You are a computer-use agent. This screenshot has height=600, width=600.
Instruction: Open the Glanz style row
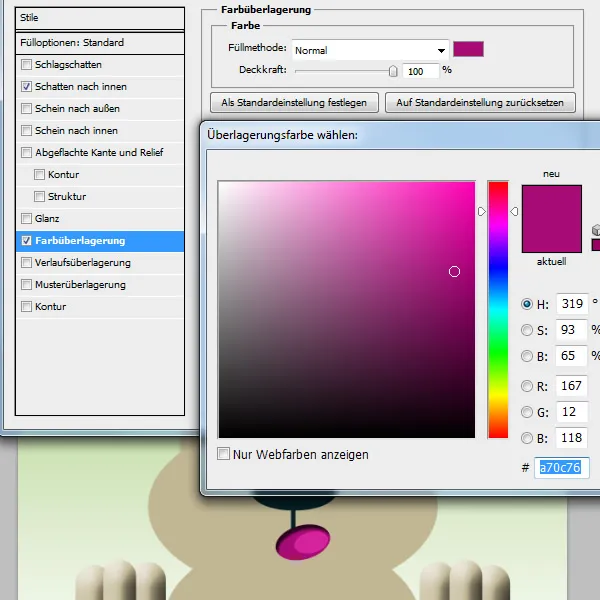click(100, 218)
